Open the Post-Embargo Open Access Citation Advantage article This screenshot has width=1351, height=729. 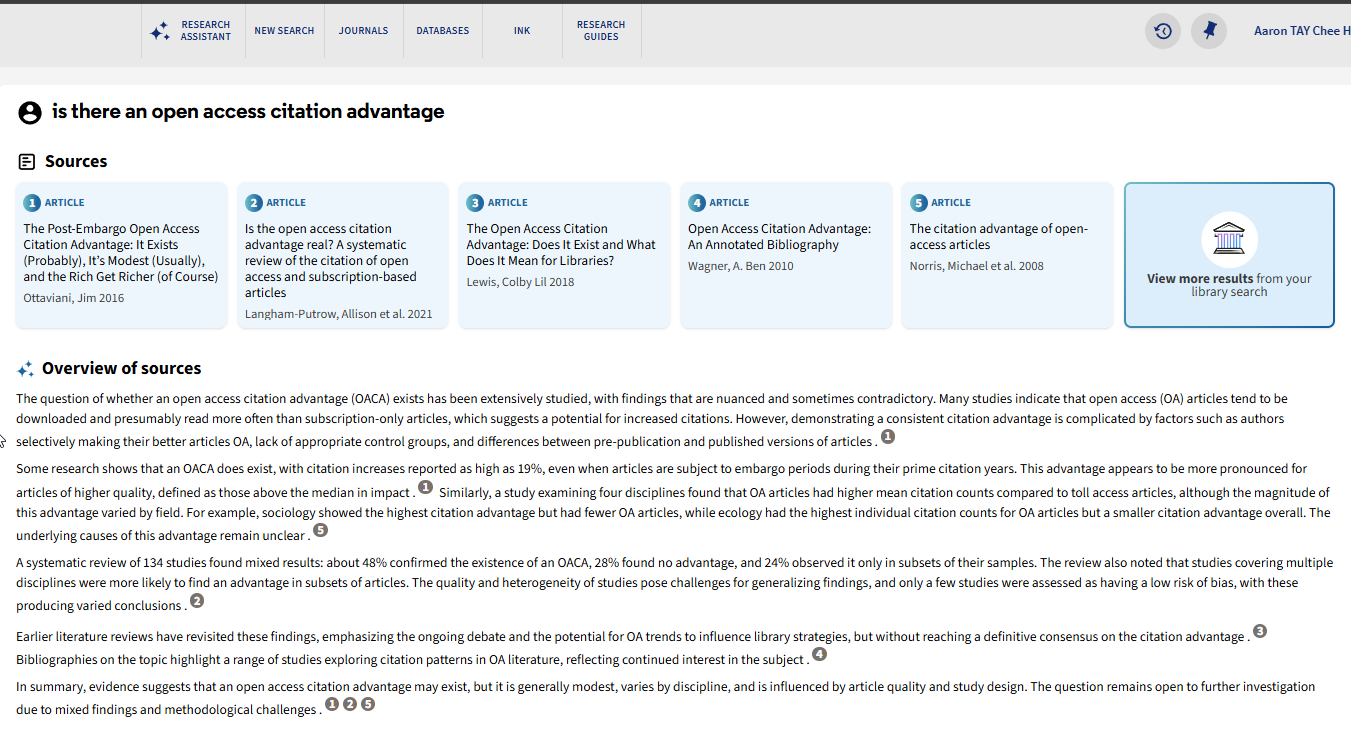click(x=121, y=253)
